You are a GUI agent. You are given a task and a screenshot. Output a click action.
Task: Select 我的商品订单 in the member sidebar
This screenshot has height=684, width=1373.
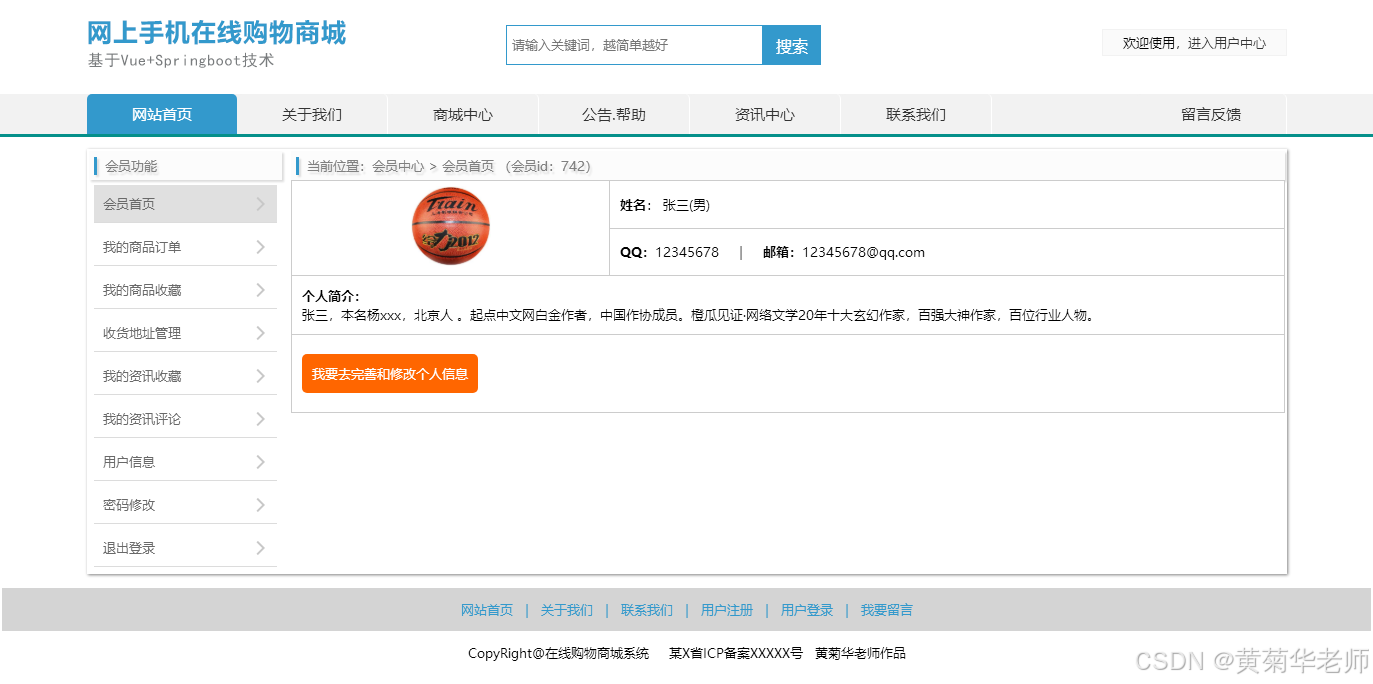click(185, 247)
